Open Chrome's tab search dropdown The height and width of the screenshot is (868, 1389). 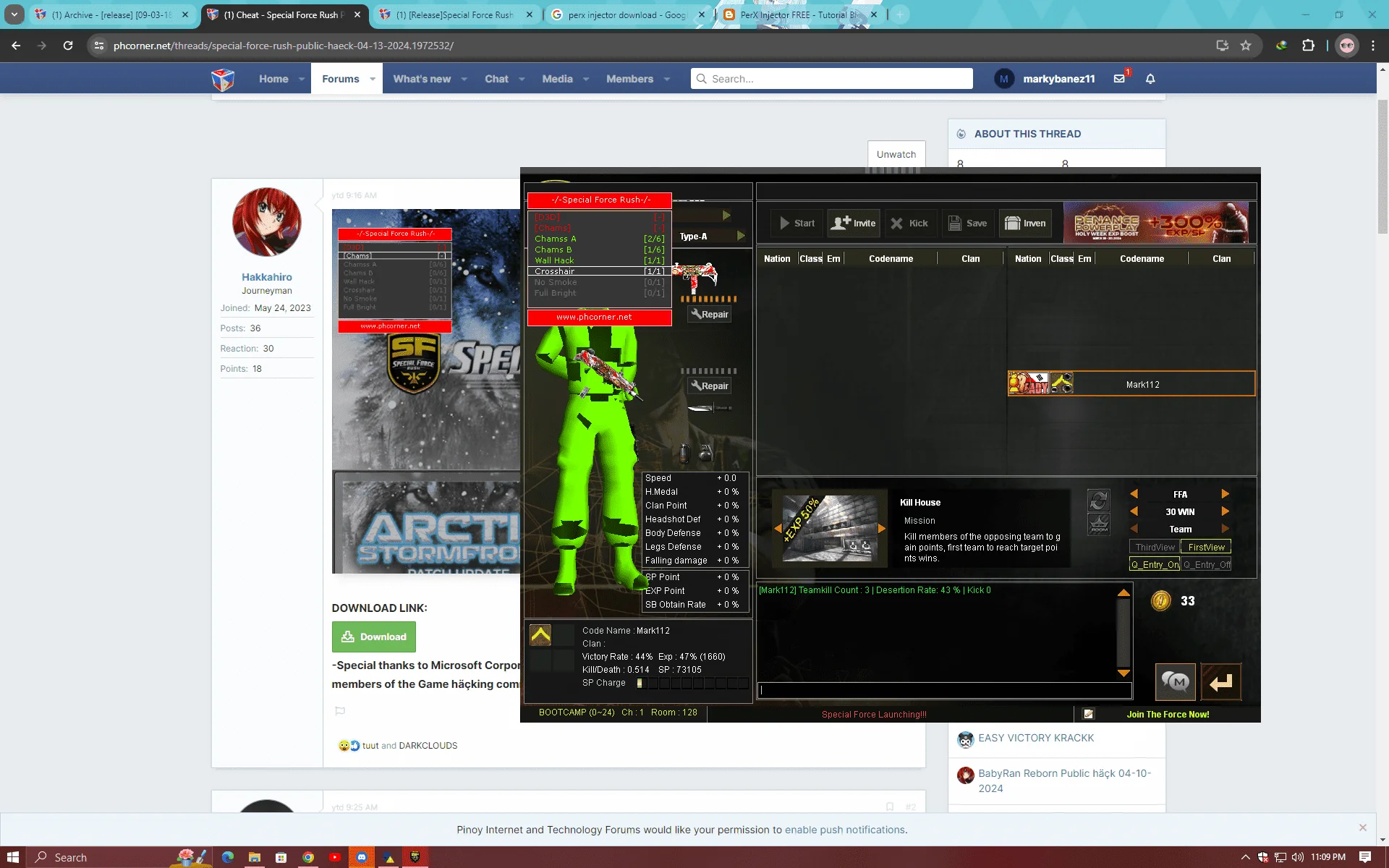pos(14,14)
